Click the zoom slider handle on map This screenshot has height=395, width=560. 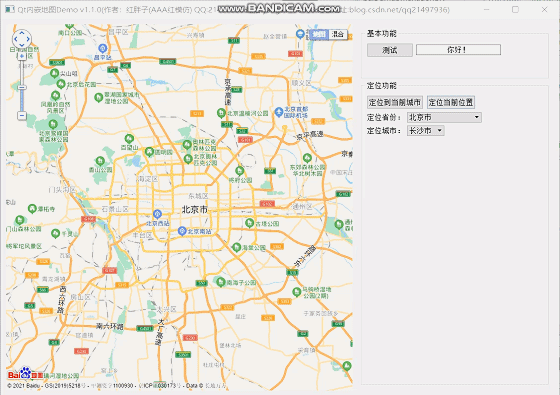coord(22,88)
